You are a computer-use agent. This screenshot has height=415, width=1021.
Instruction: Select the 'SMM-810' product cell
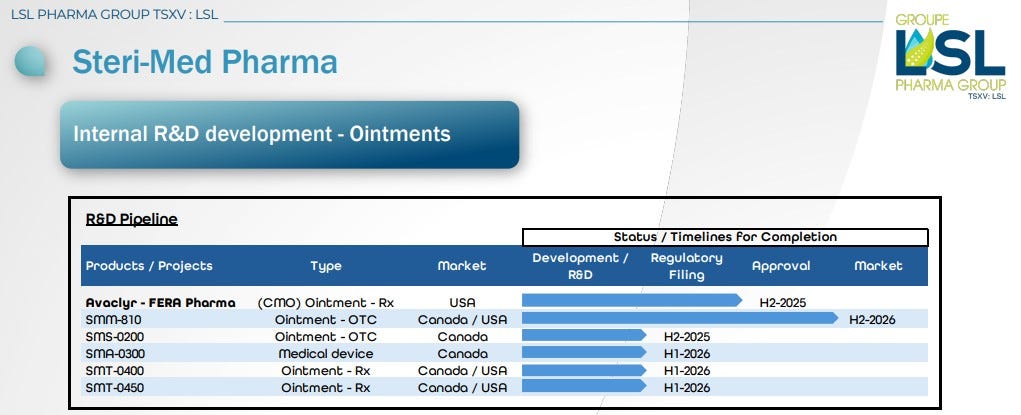[113, 320]
